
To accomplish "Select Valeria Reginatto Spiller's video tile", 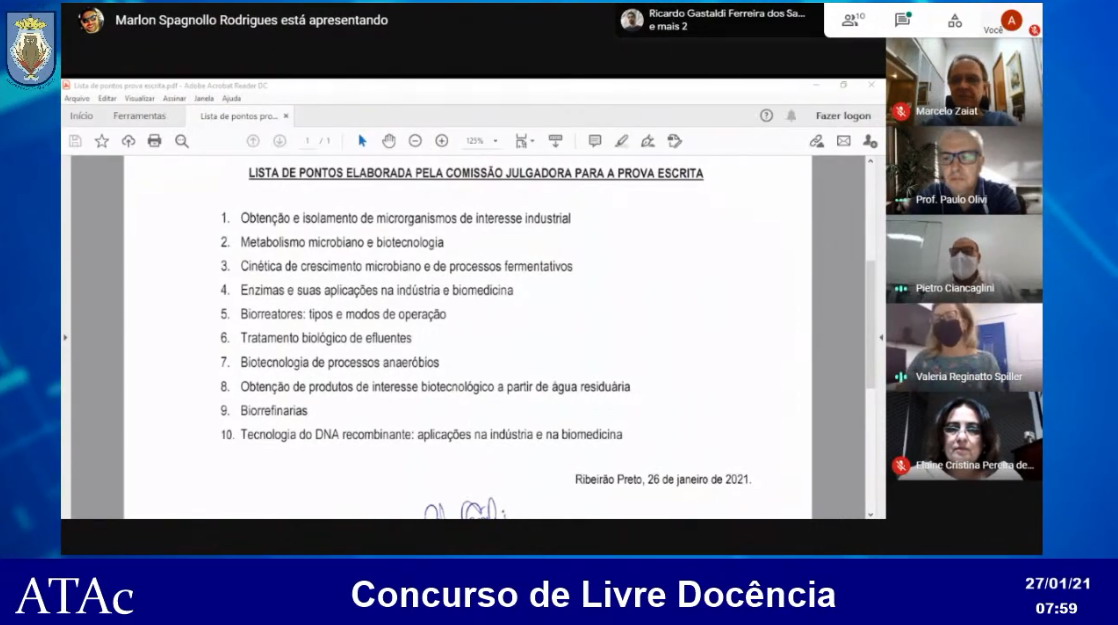I will click(964, 347).
